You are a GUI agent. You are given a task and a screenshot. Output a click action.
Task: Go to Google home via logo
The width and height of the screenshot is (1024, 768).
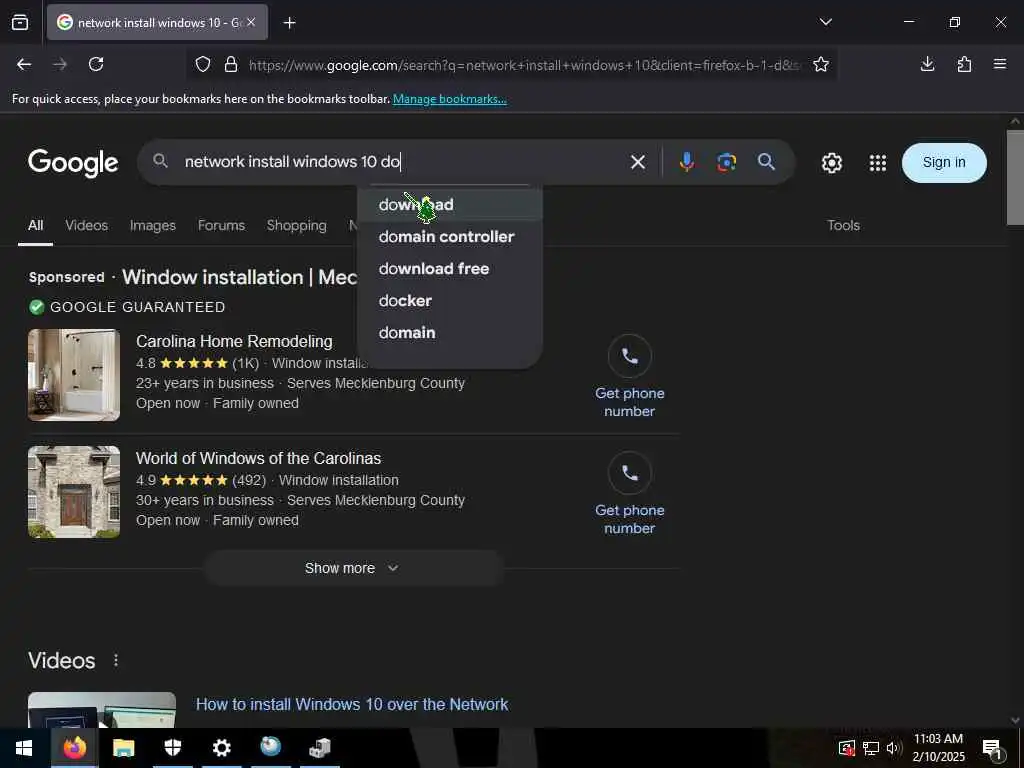coord(73,163)
